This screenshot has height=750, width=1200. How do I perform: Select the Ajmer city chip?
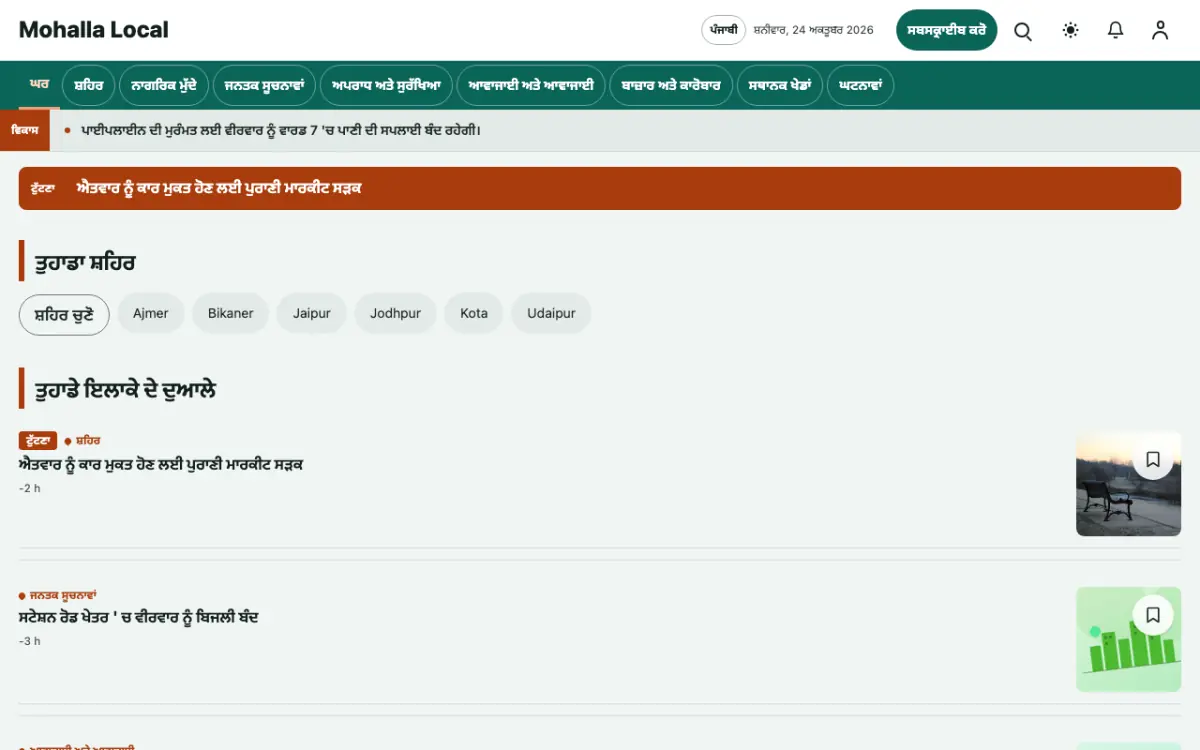coord(151,314)
